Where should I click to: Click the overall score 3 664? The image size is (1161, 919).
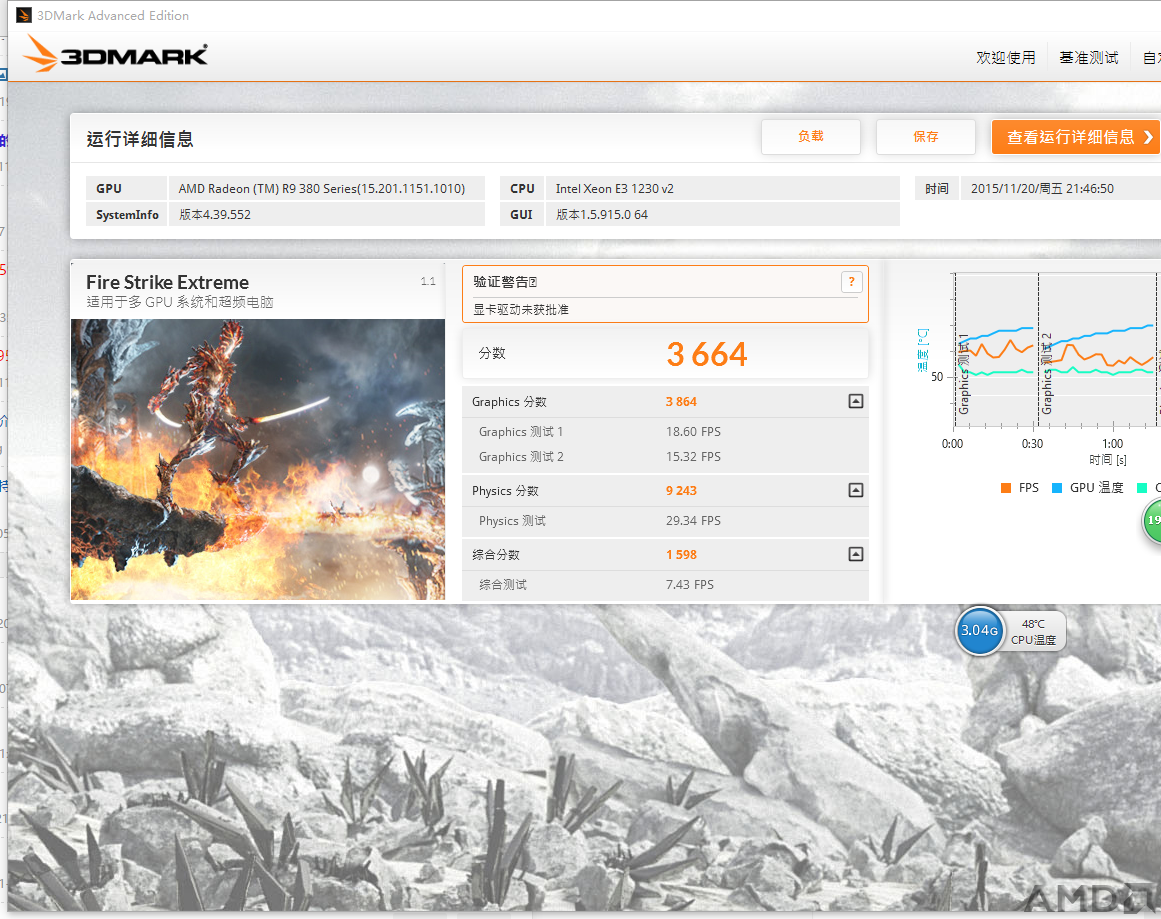coord(707,354)
